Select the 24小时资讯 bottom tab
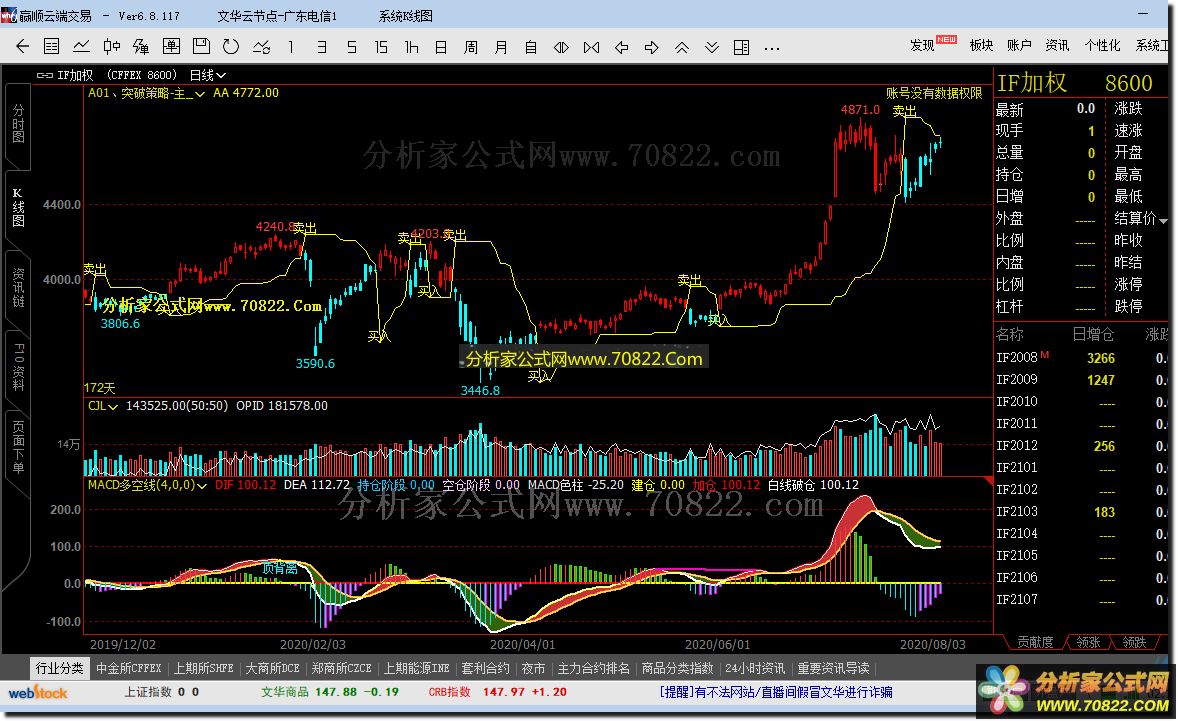 754,668
